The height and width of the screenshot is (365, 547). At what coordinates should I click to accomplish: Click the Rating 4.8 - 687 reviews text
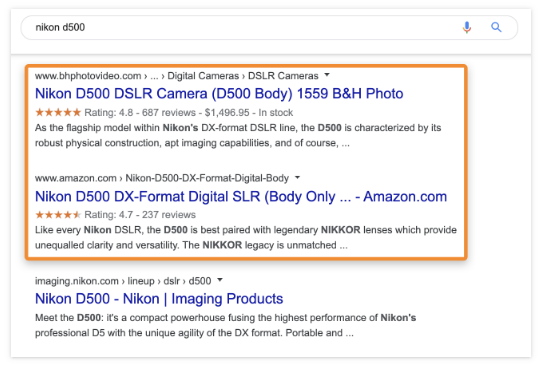pos(140,113)
